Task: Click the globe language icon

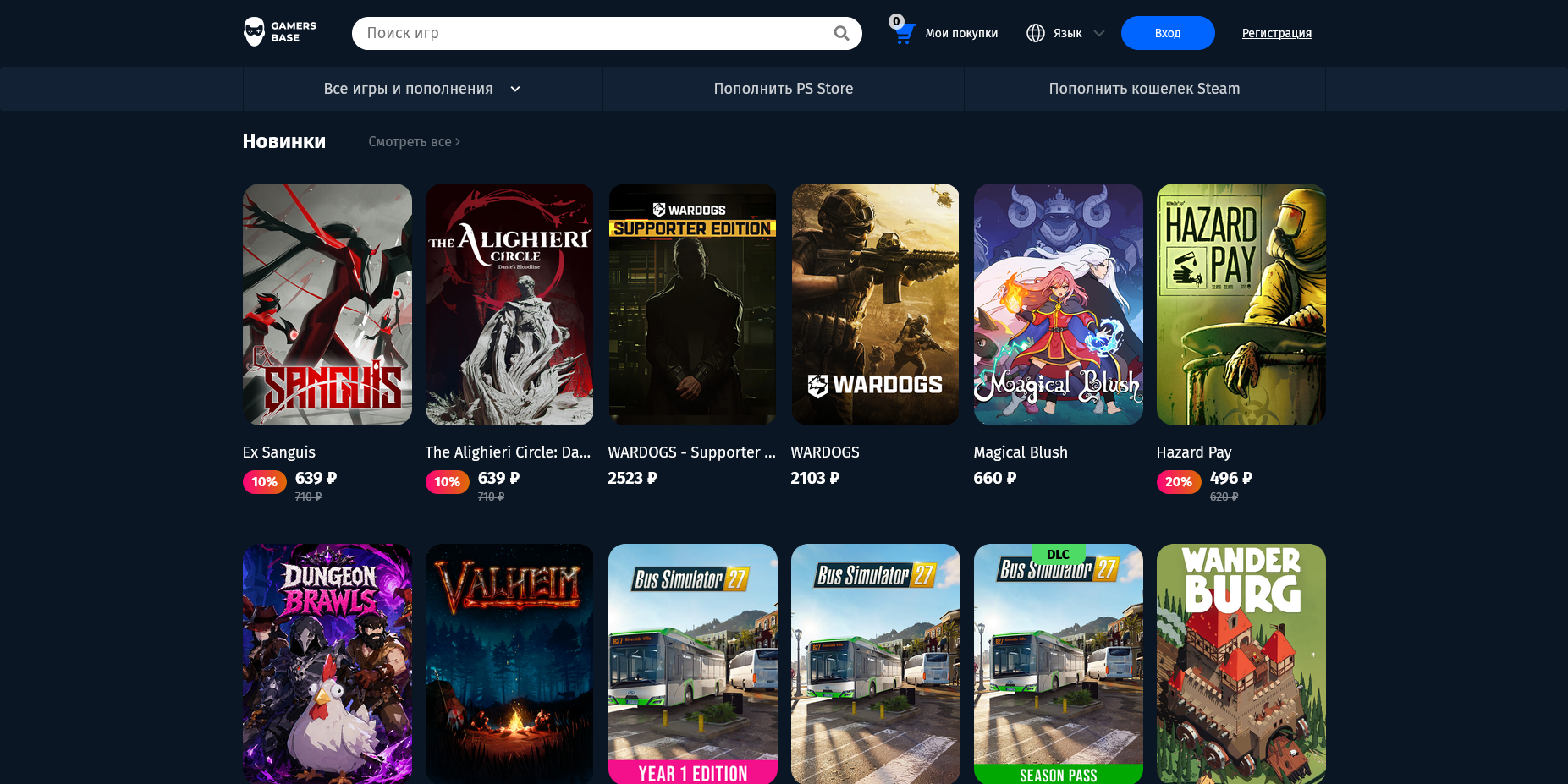Action: tap(1036, 33)
